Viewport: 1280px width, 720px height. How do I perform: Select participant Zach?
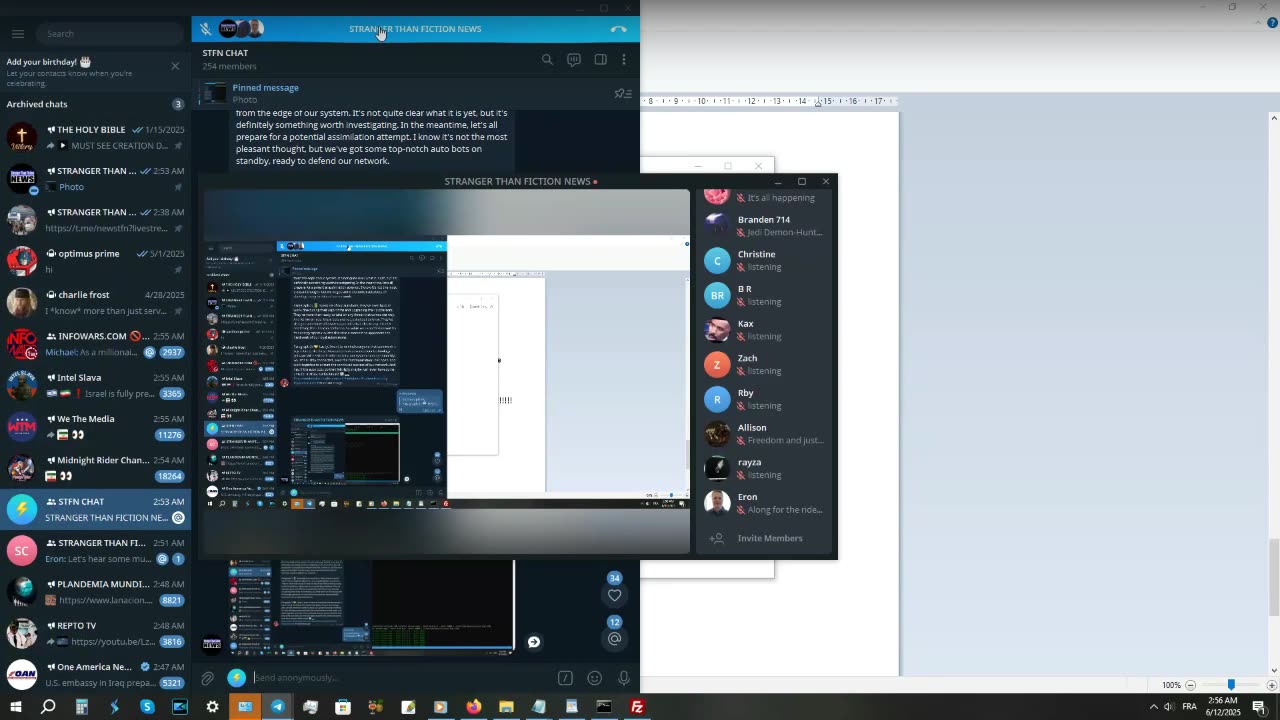coord(766,364)
